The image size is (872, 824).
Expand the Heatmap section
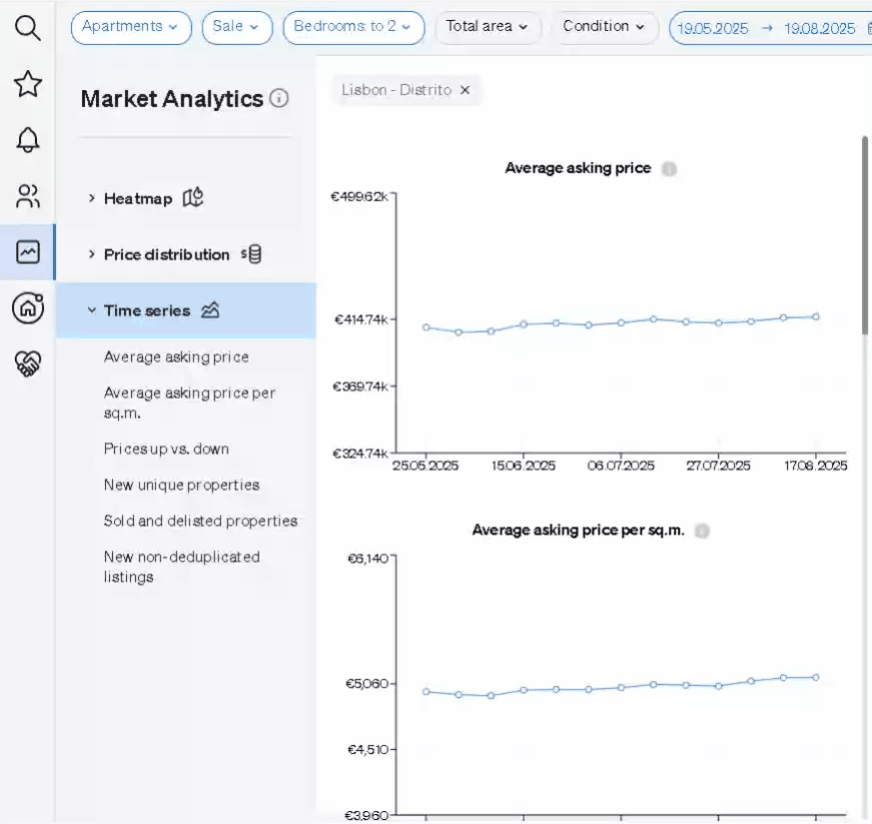pos(138,198)
